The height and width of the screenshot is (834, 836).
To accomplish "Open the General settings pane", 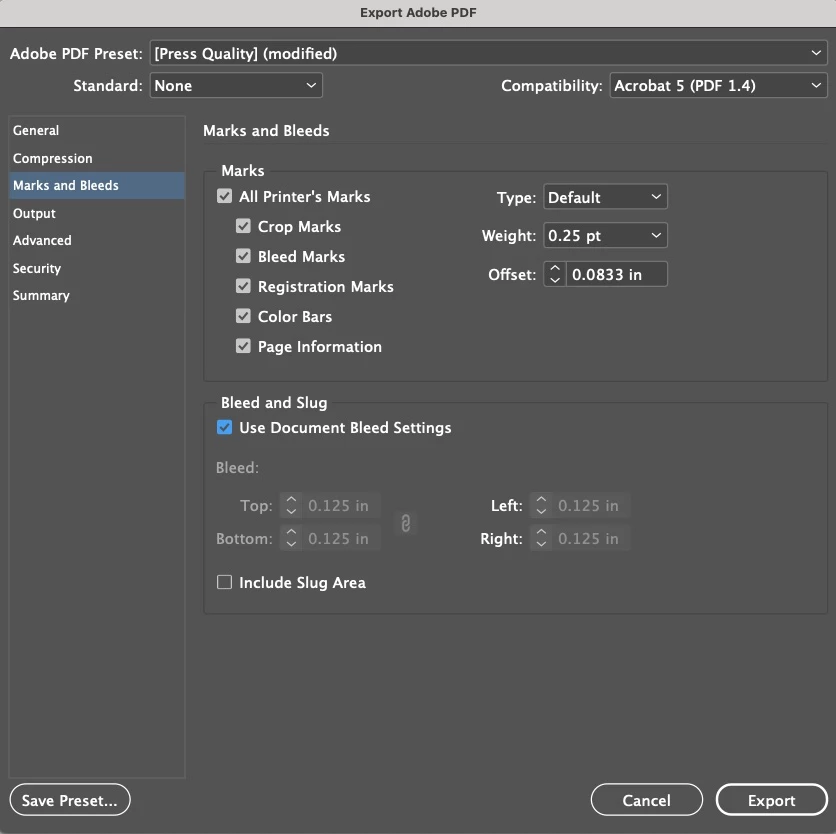I will coord(97,131).
